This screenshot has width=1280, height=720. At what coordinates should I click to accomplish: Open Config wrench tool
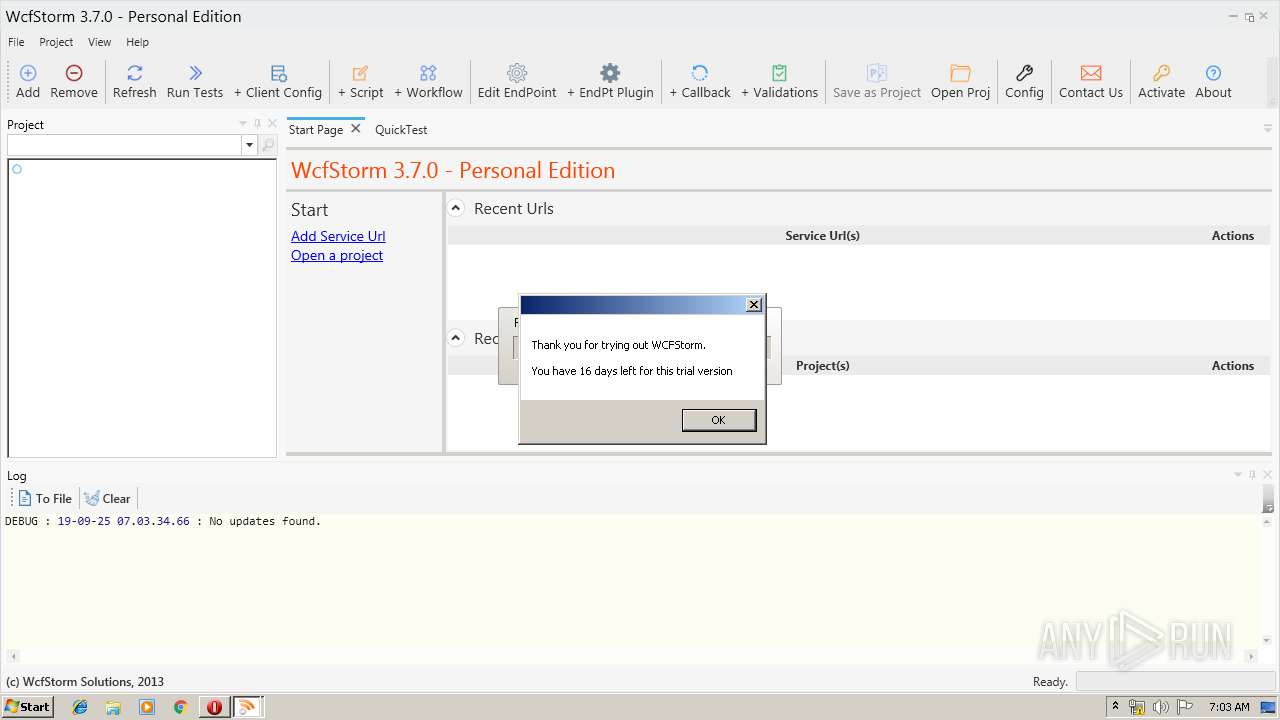[x=1024, y=81]
